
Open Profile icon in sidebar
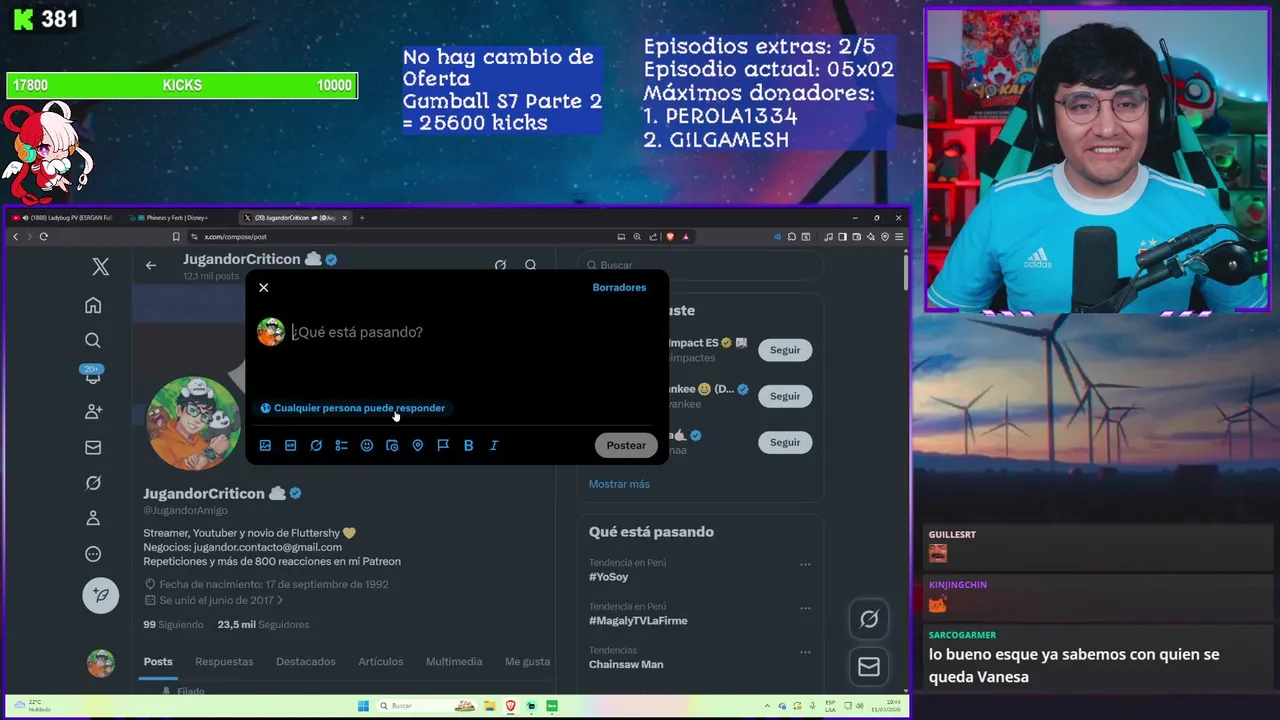tap(93, 518)
